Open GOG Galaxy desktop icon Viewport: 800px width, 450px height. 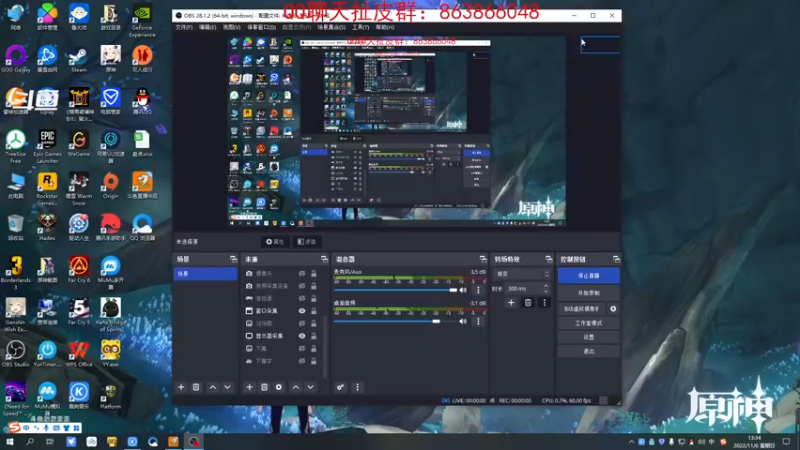point(15,59)
